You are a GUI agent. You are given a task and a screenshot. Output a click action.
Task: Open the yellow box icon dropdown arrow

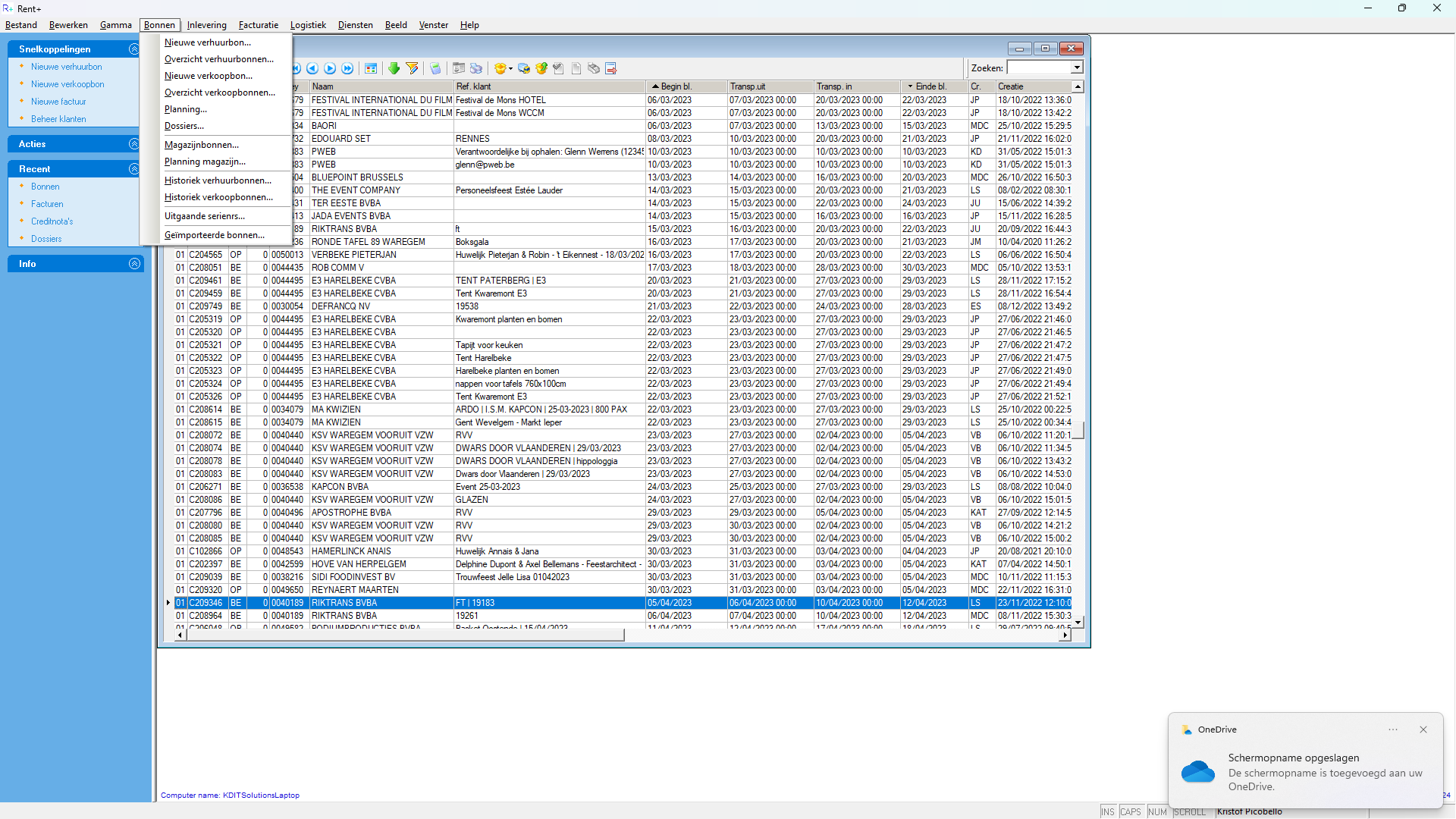[x=510, y=69]
